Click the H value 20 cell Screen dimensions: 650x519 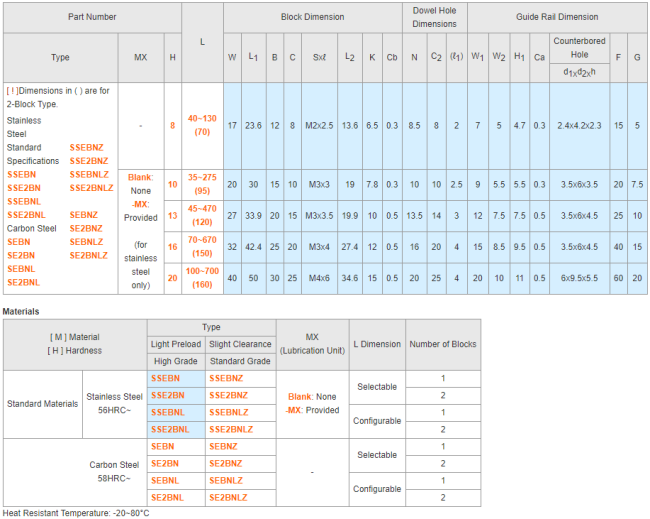coord(172,277)
